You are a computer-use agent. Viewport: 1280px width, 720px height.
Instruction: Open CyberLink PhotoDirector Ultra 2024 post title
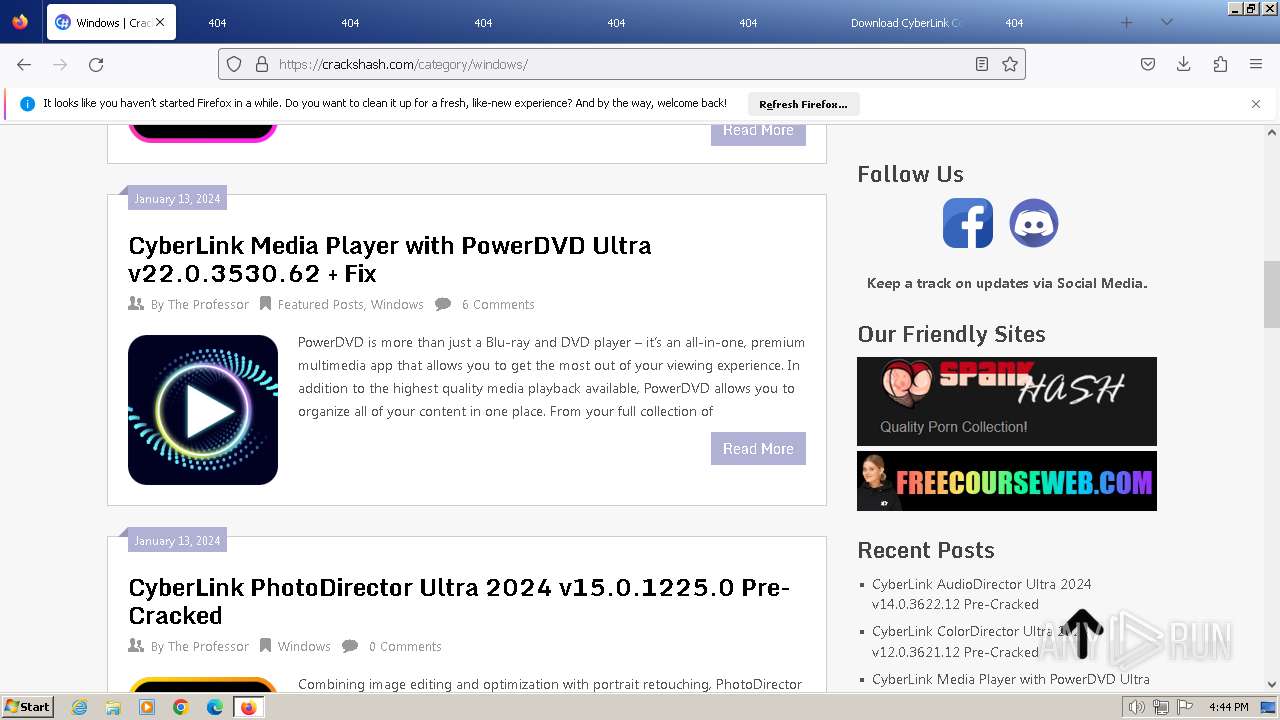[459, 601]
